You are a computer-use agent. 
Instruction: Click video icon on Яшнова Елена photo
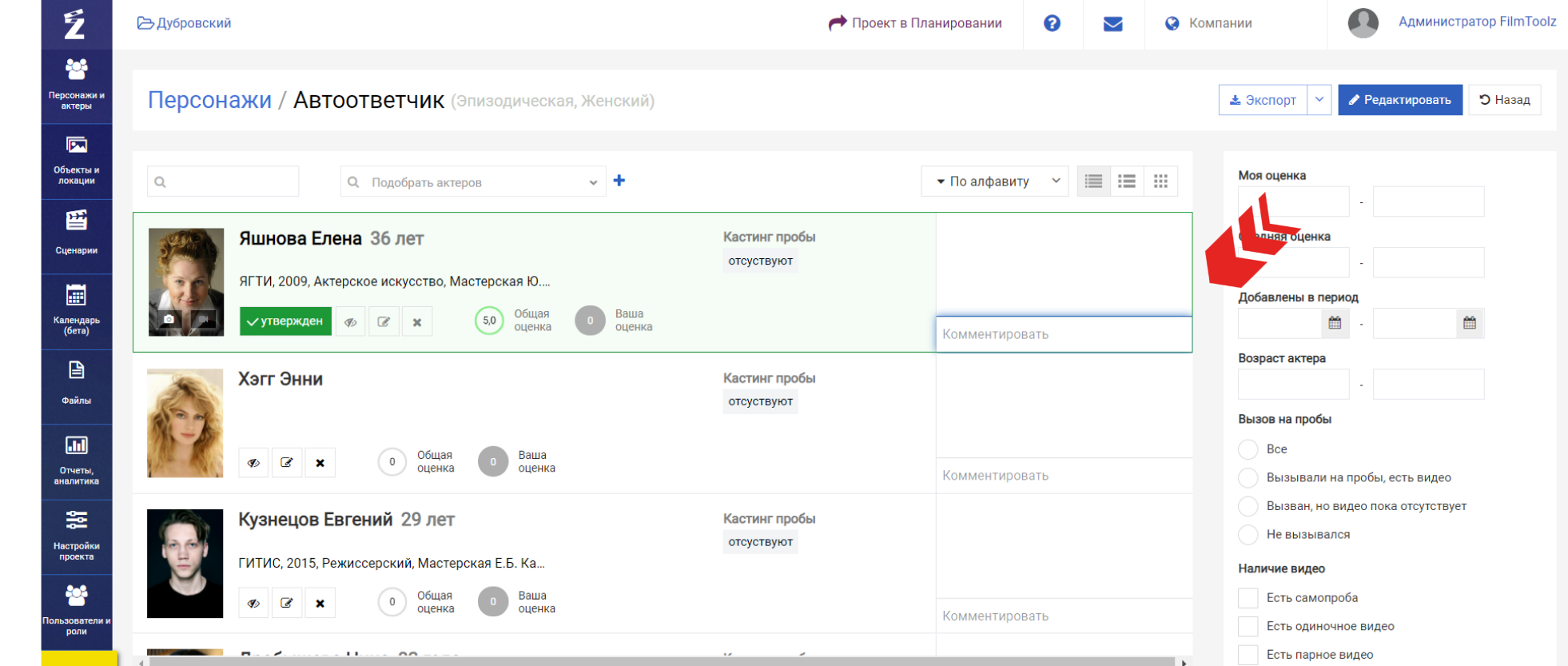pos(204,319)
